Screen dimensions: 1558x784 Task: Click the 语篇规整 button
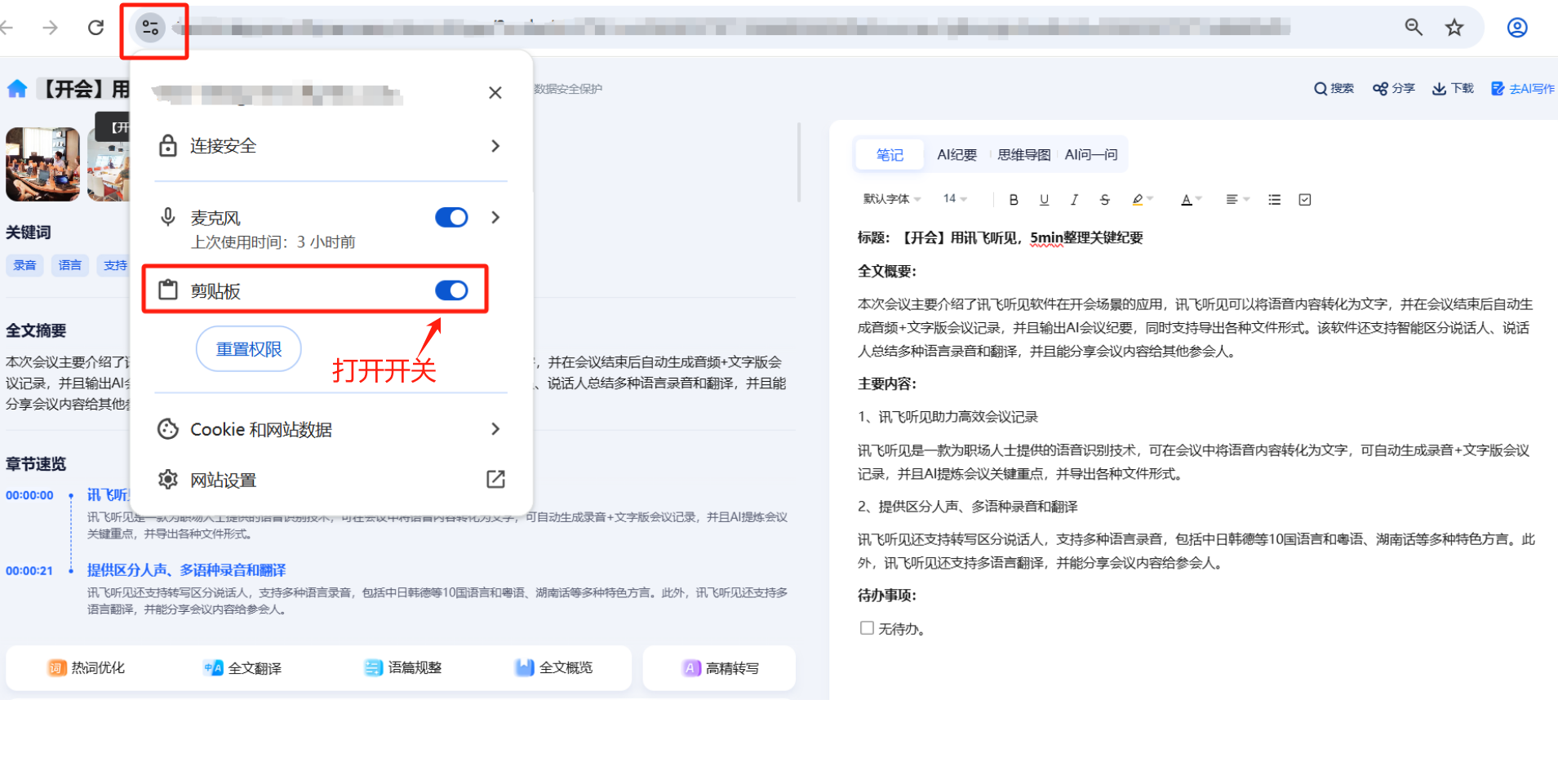click(x=403, y=668)
